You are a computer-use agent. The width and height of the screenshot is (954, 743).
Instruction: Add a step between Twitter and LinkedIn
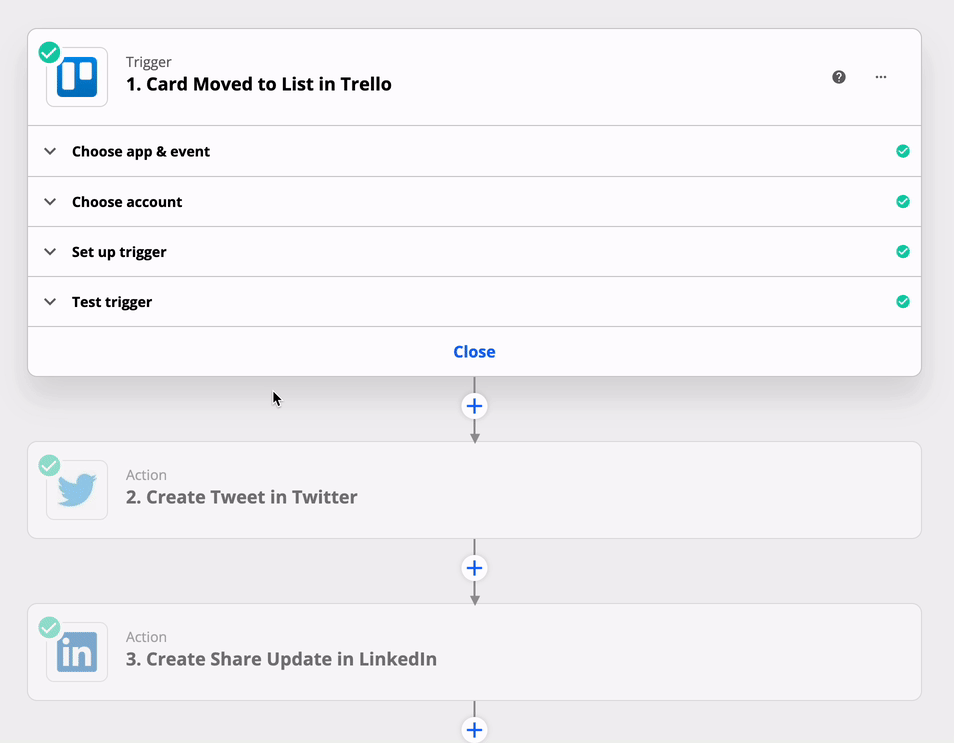pyautogui.click(x=475, y=568)
